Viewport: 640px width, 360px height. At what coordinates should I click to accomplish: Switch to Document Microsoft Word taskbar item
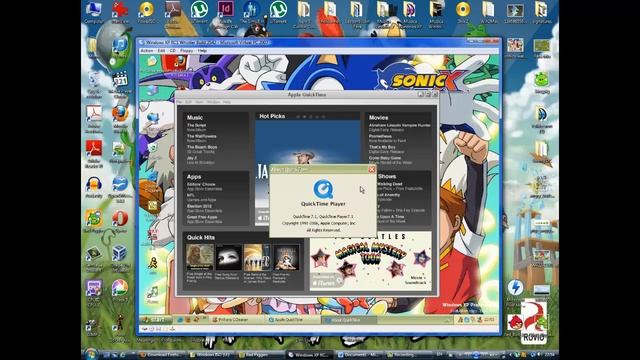360,355
